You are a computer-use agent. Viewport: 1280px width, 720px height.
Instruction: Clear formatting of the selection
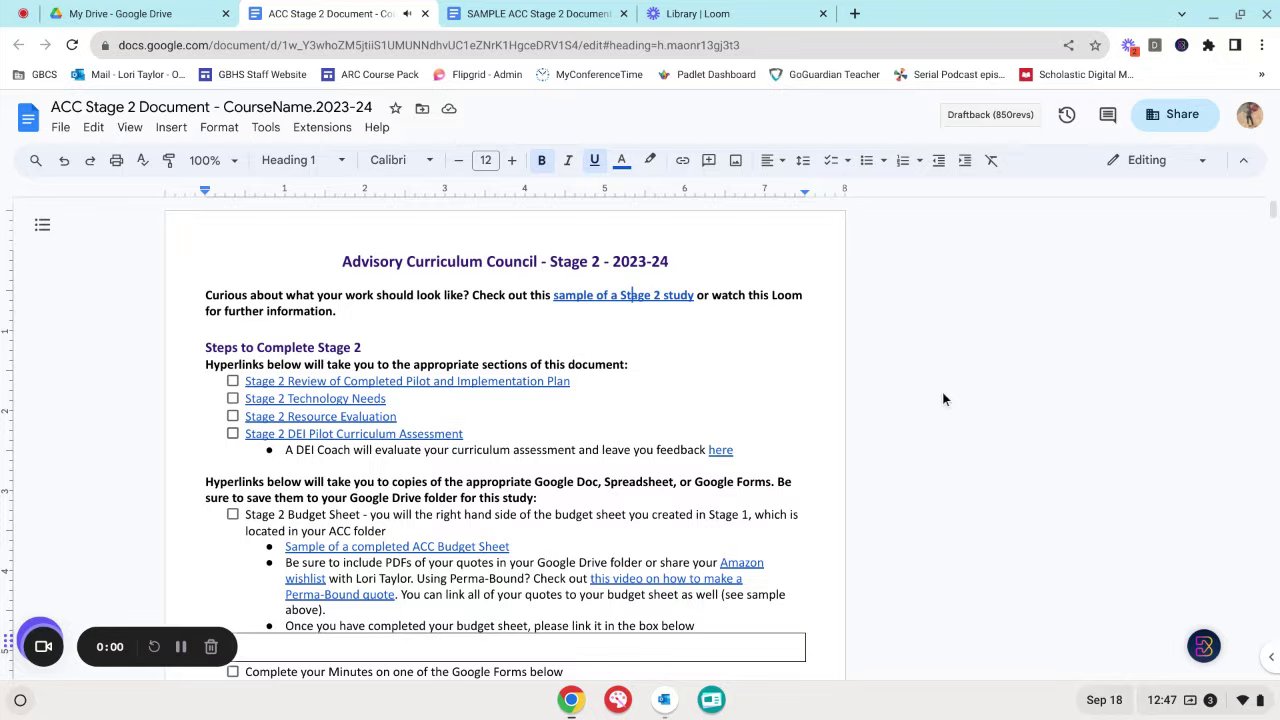point(992,160)
